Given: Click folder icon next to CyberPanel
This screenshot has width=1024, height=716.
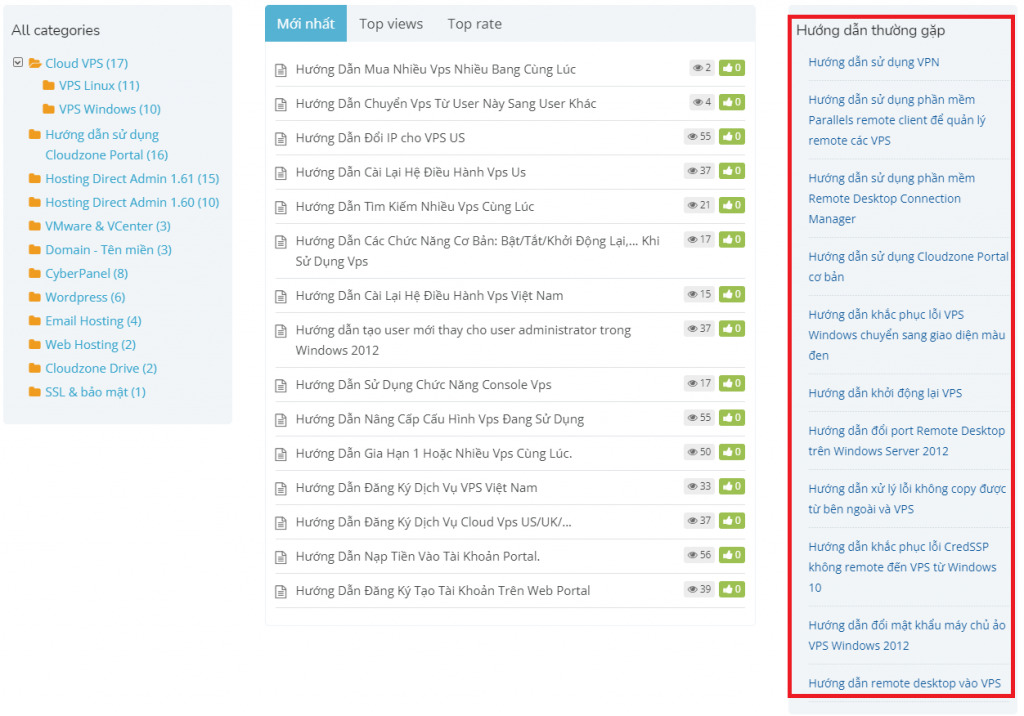Looking at the screenshot, I should (x=35, y=274).
